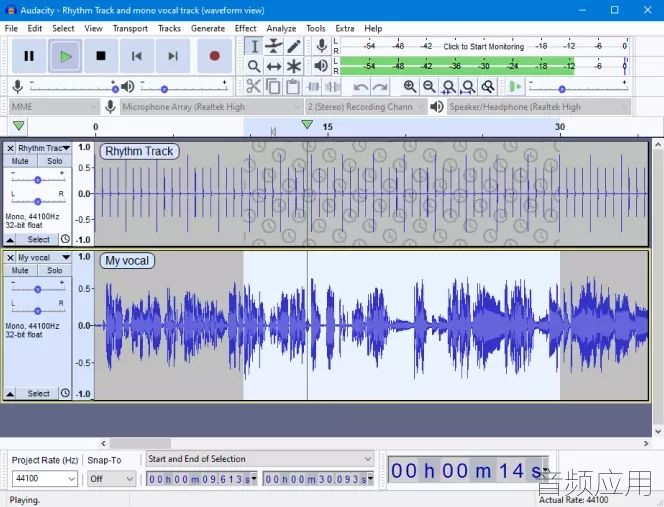Open the Rhythm Track name dropdown menu
Image resolution: width=664 pixels, height=507 pixels.
pyautogui.click(x=44, y=148)
